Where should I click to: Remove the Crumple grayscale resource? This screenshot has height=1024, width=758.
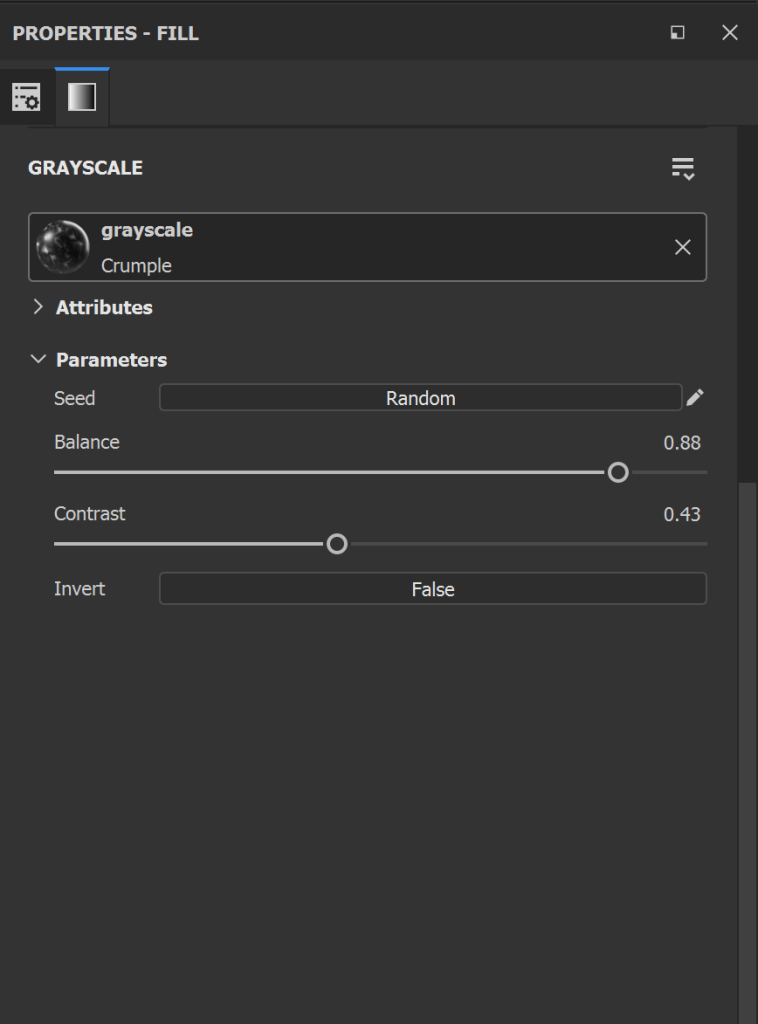pos(683,247)
